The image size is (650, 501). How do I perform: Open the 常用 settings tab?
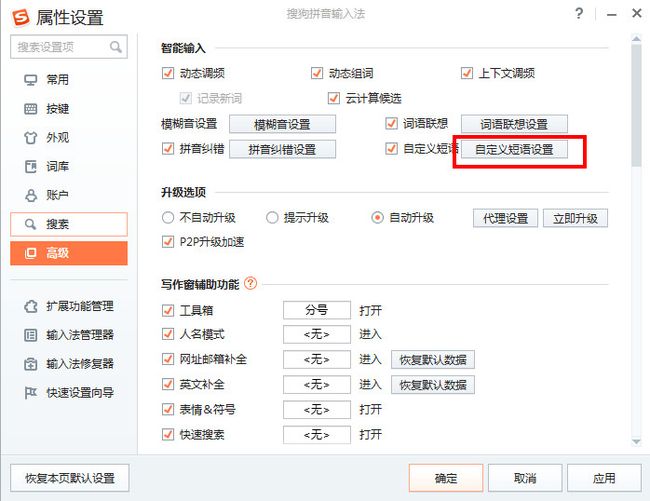click(x=69, y=80)
